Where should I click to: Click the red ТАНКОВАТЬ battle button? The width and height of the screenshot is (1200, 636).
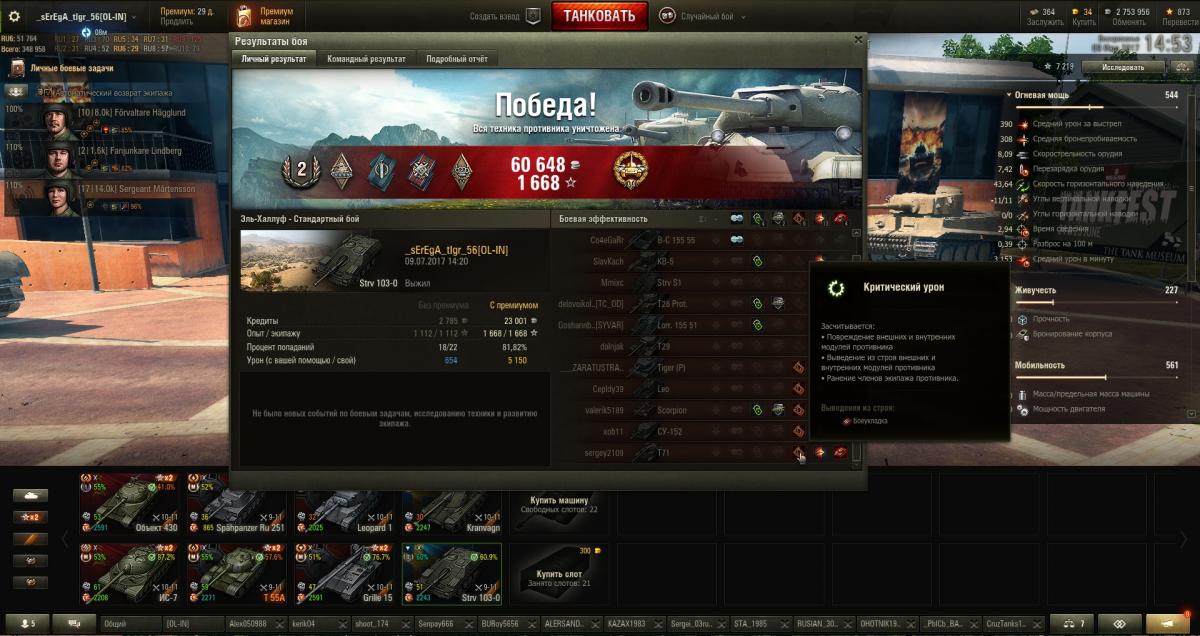[599, 16]
